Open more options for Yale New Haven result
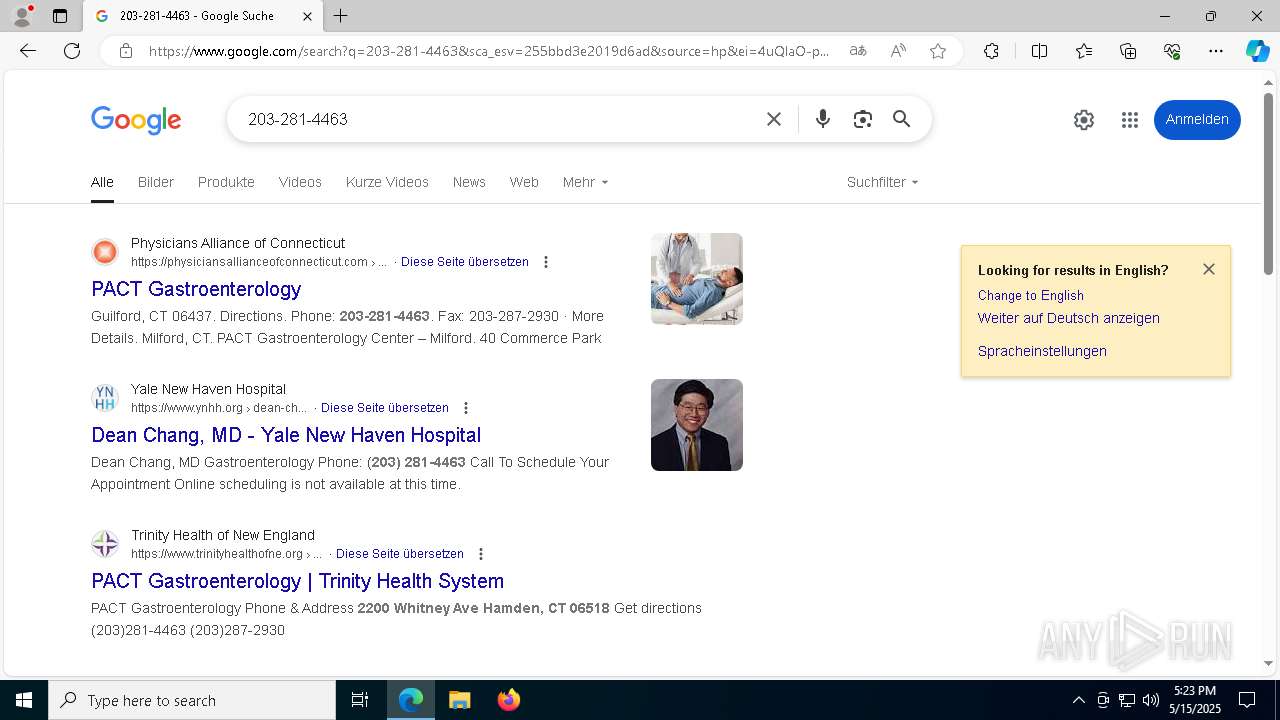Viewport: 1280px width, 720px height. [466, 408]
